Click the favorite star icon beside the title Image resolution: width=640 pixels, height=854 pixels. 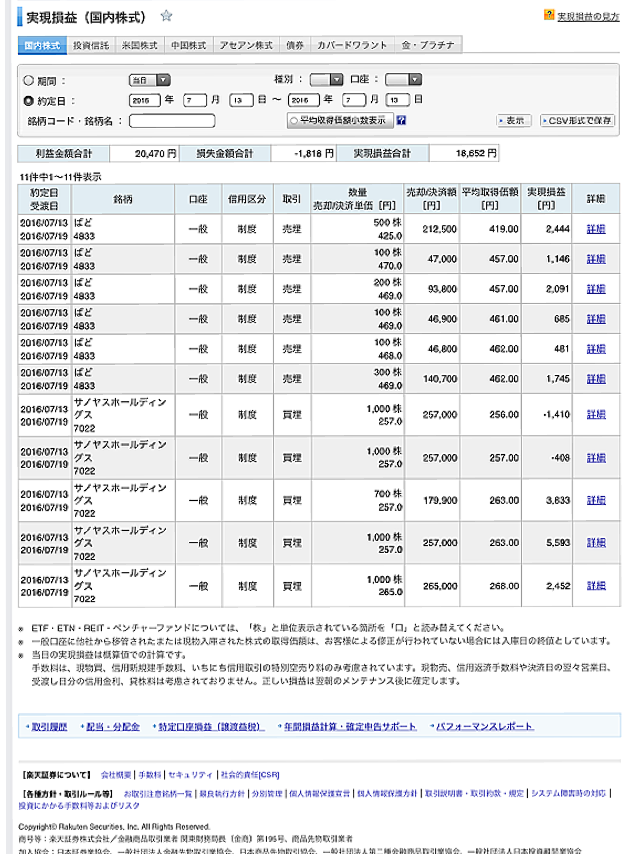[167, 16]
